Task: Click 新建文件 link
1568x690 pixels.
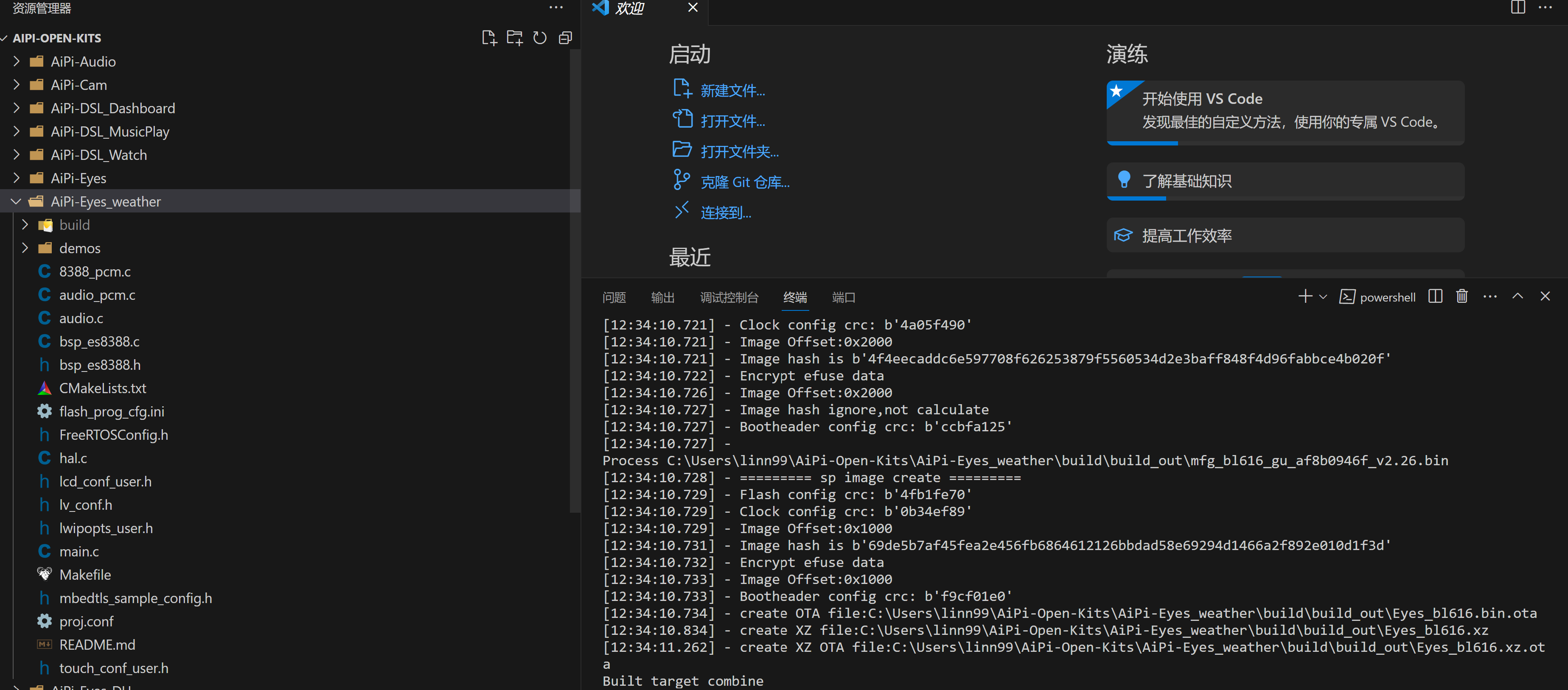Action: 733,91
